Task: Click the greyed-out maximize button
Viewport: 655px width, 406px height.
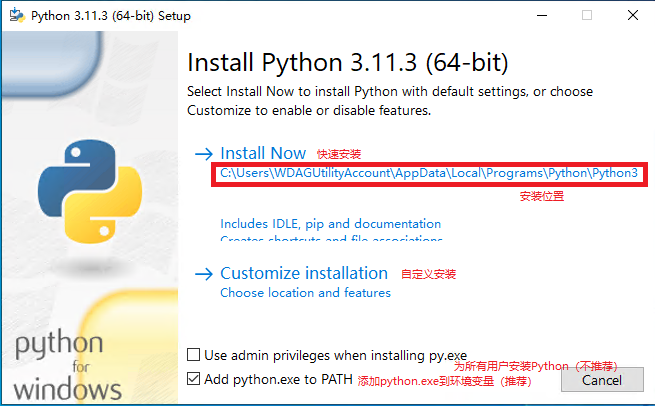Action: click(x=587, y=15)
